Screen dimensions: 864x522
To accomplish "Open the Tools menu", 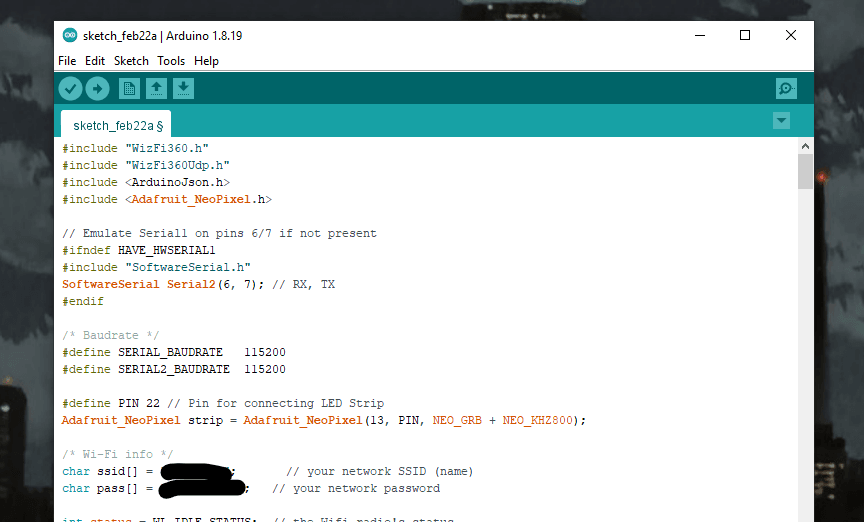I will [171, 61].
